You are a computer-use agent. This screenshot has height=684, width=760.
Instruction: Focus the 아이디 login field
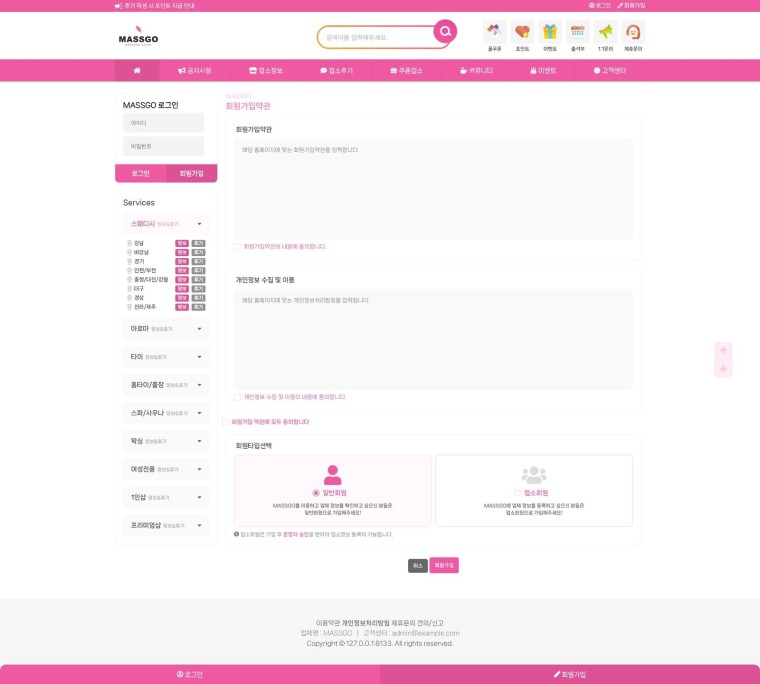[163, 123]
